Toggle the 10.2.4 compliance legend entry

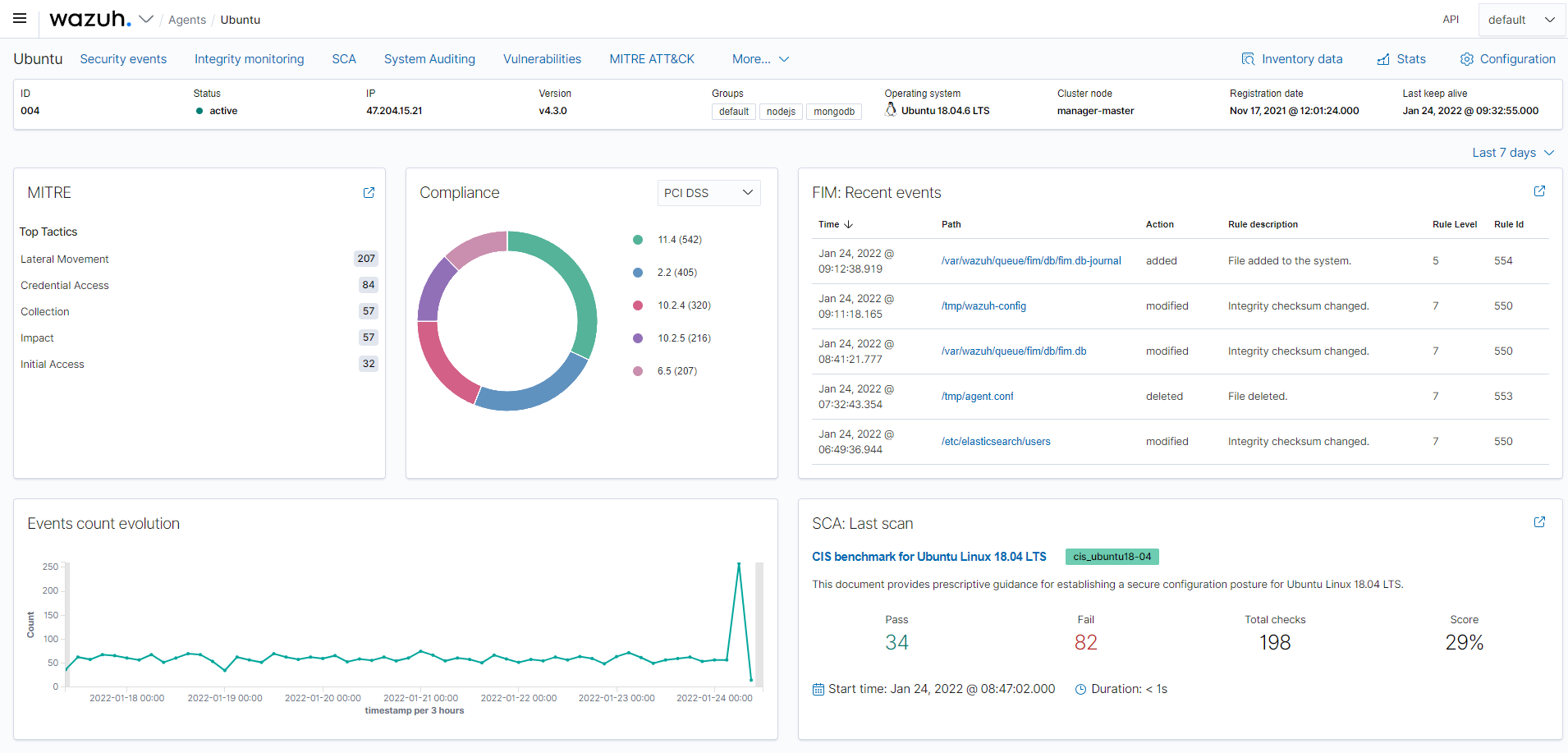(x=683, y=305)
